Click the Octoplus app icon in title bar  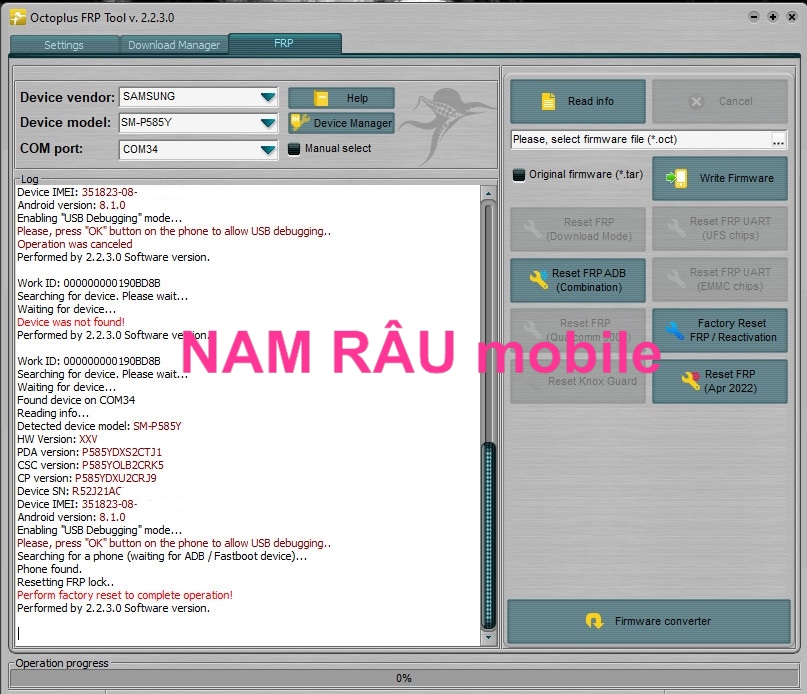(x=17, y=18)
